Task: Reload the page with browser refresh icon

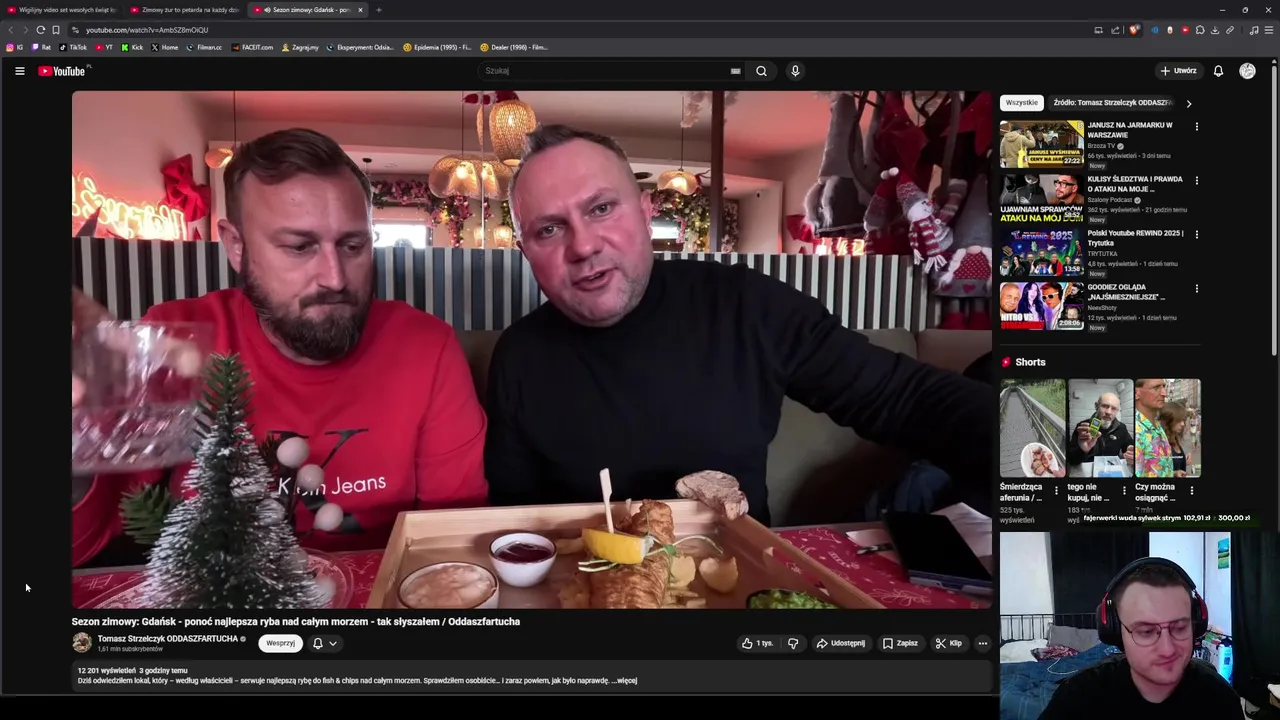Action: (40, 30)
